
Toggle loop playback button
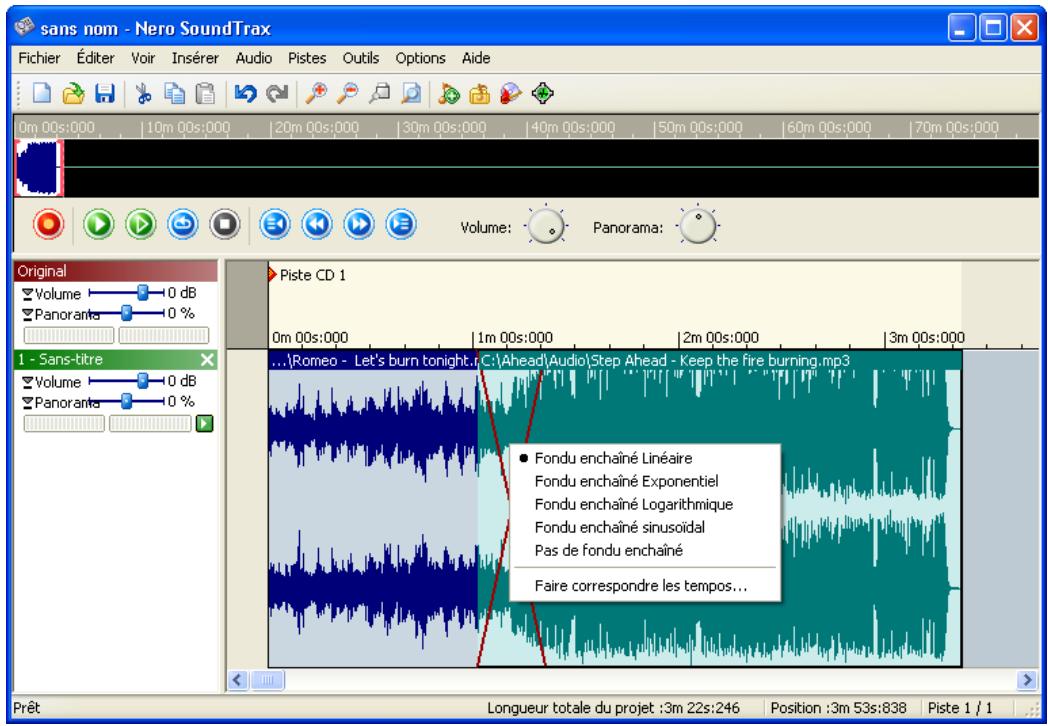183,225
